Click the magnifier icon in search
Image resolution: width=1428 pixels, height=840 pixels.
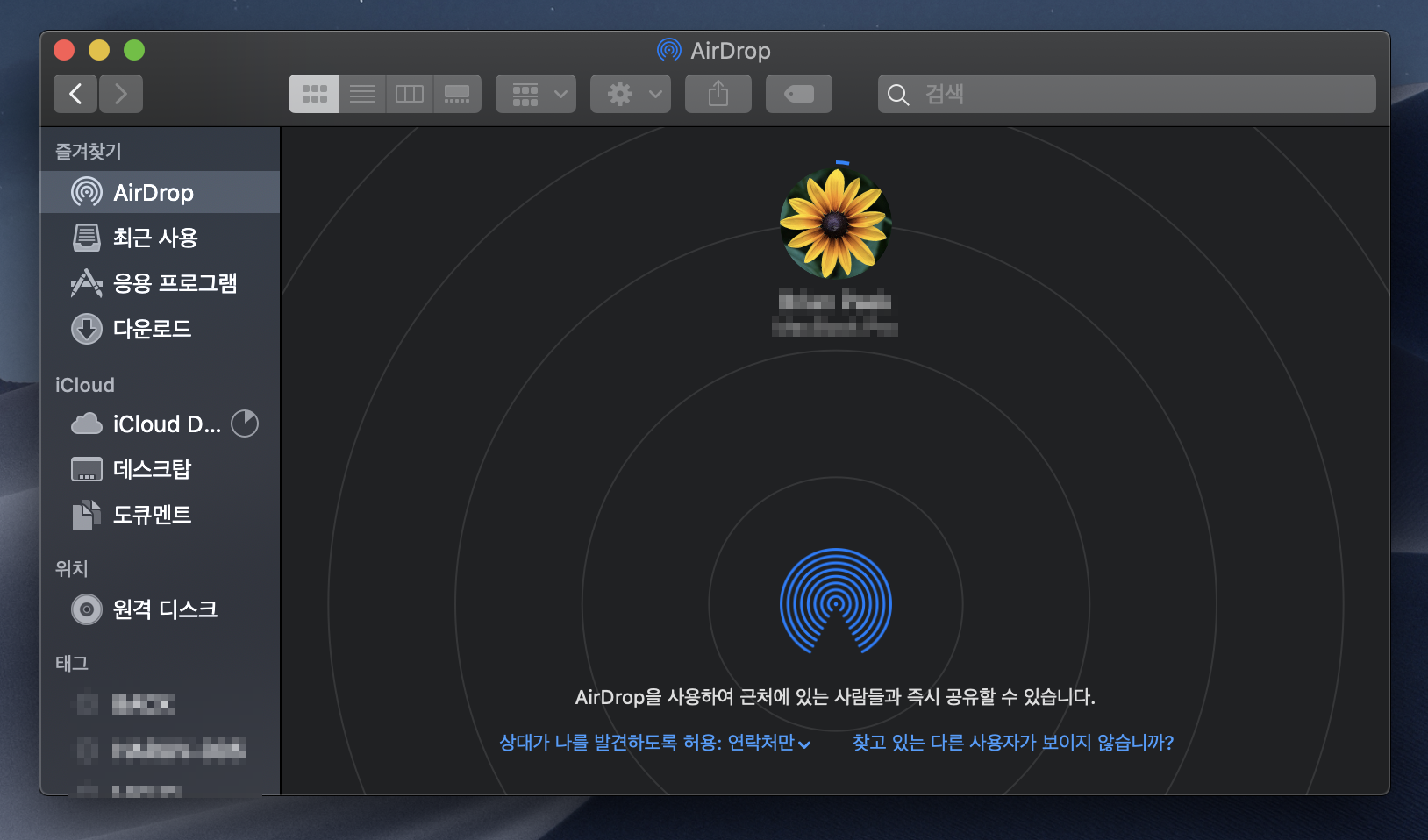(898, 95)
